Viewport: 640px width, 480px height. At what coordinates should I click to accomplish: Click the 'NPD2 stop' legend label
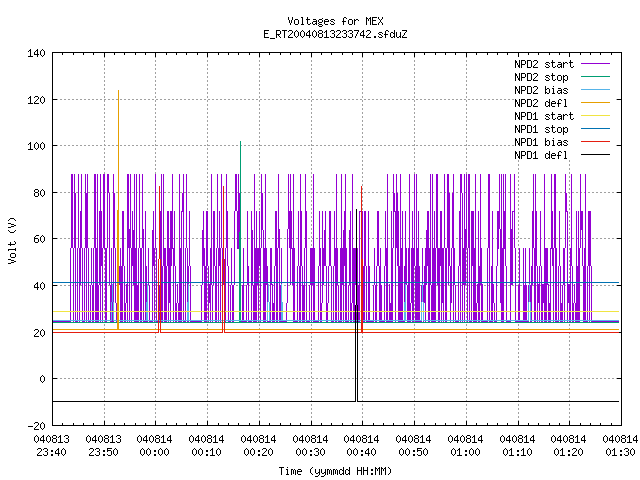[541, 77]
